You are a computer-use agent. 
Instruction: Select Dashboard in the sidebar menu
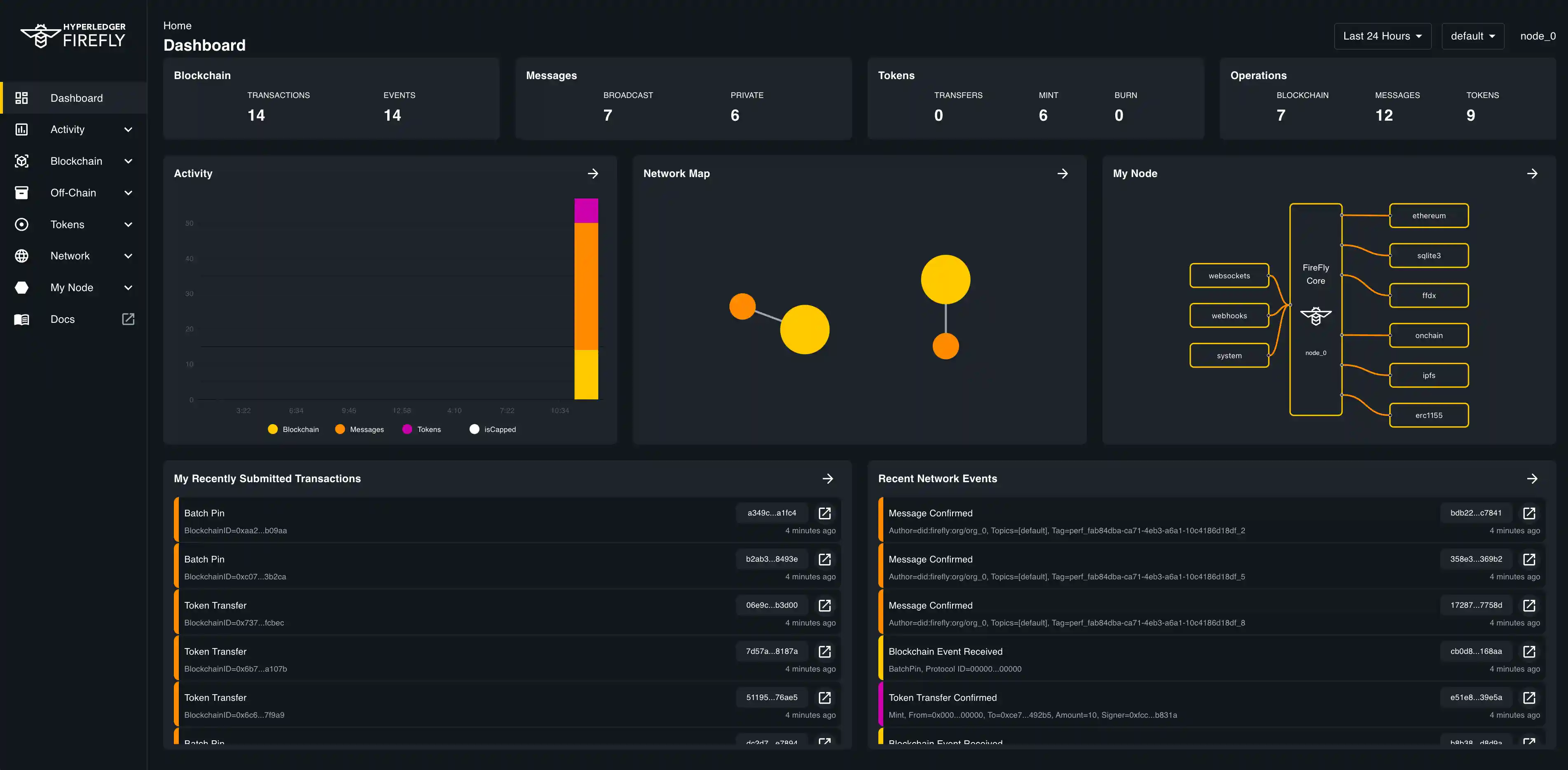click(x=76, y=98)
